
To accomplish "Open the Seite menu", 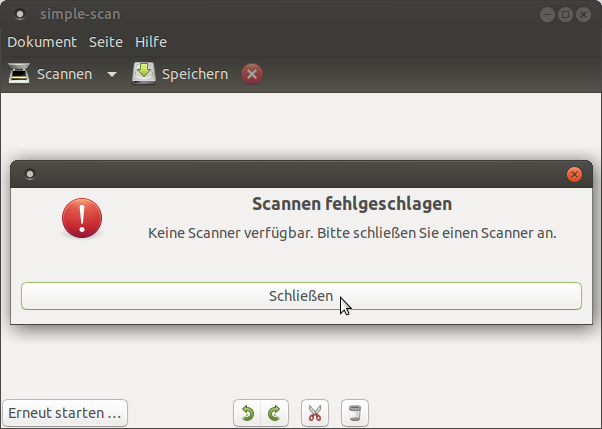I will click(106, 42).
